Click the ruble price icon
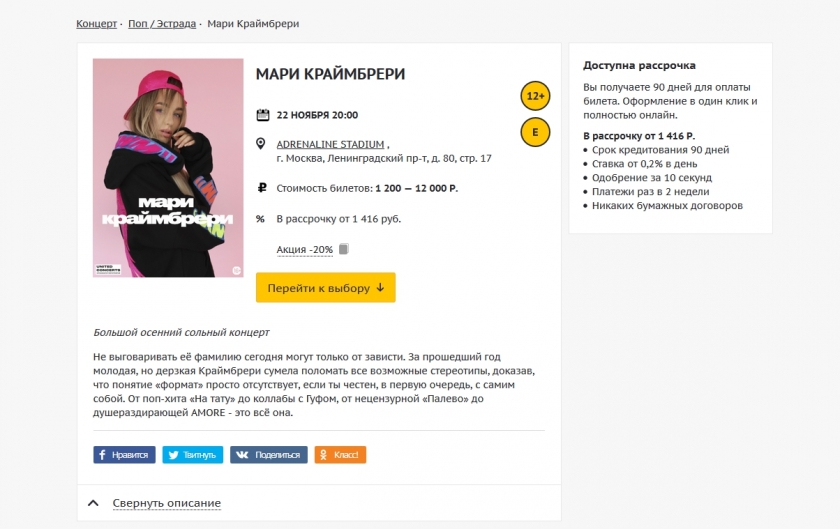840x529 pixels. 262,187
